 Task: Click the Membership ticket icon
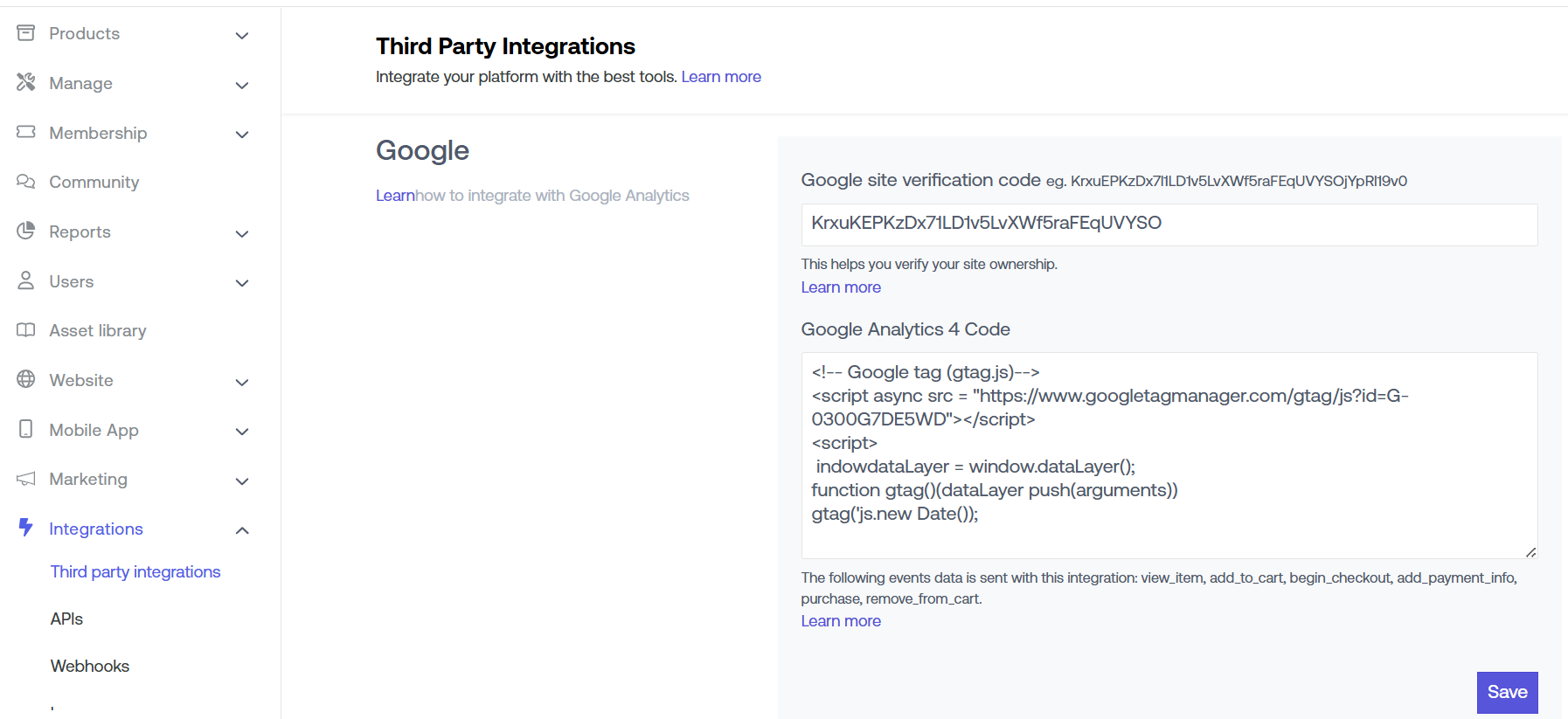click(26, 132)
